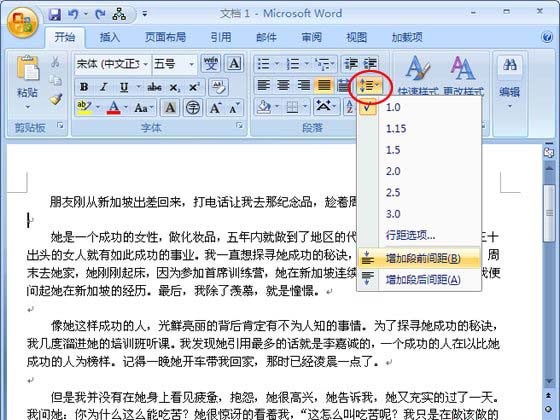The image size is (560, 420).
Task: Open the font size dropdown 五号
Action: 175,64
